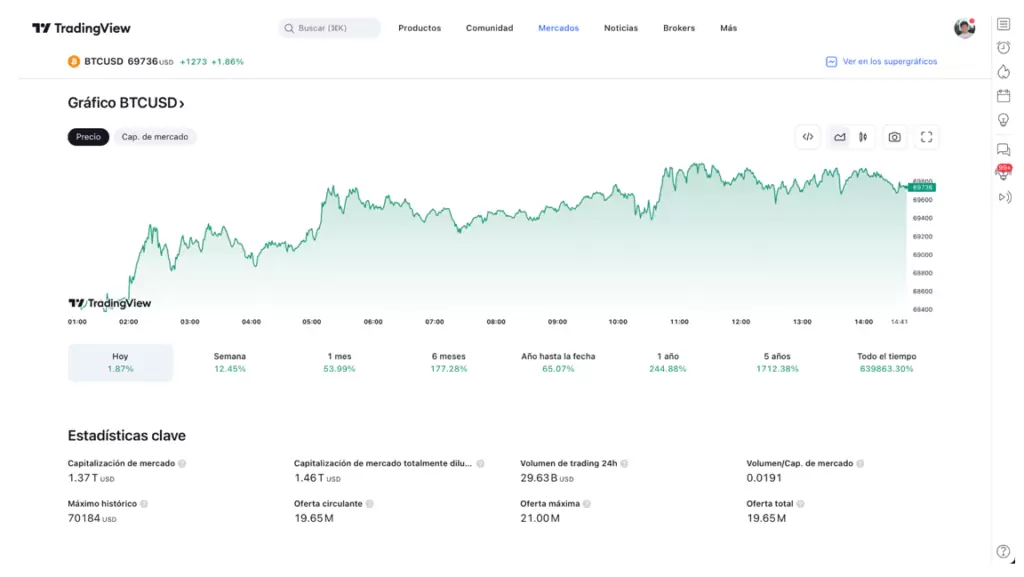The image size is (1024, 577).
Task: Select the Semana time range
Action: click(x=230, y=362)
